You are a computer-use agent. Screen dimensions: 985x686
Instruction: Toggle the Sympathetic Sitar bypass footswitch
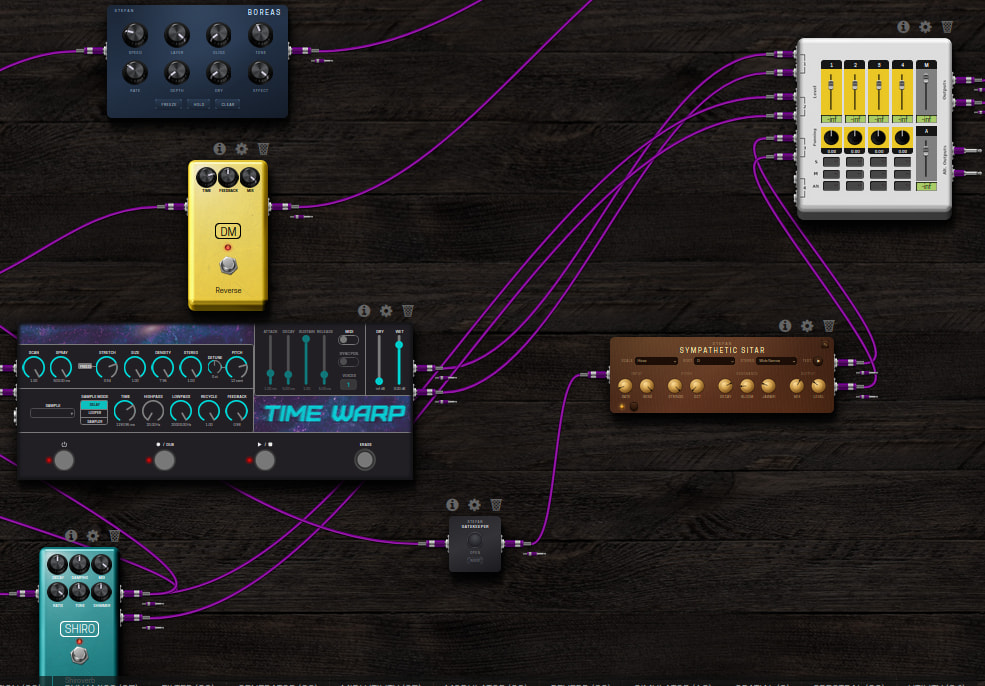click(x=634, y=406)
